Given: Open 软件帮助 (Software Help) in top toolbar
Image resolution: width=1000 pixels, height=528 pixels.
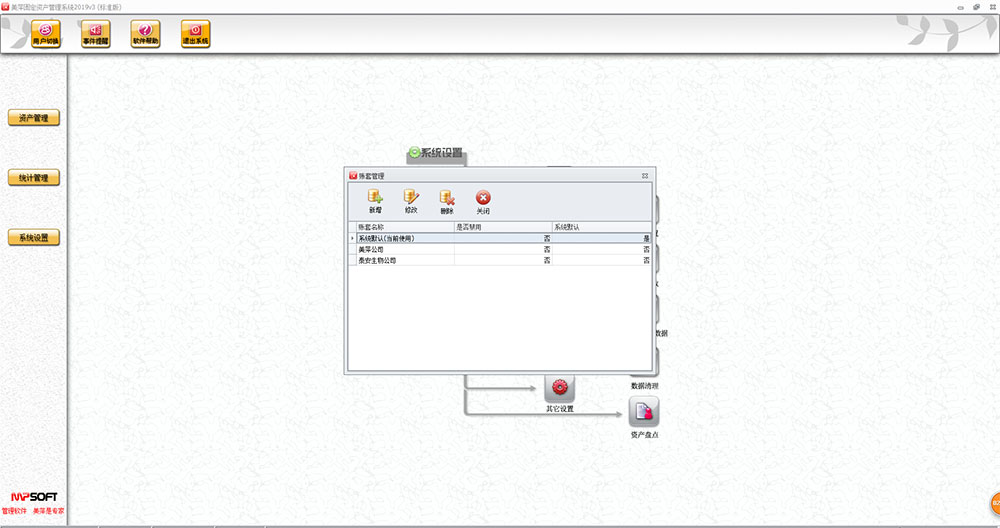Looking at the screenshot, I should (x=146, y=35).
